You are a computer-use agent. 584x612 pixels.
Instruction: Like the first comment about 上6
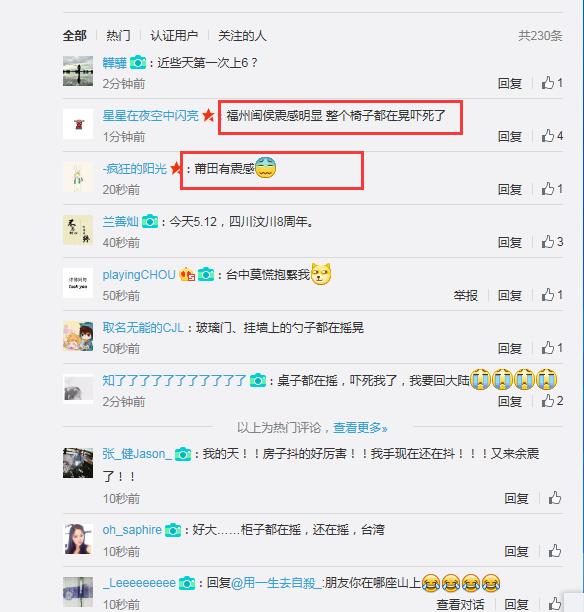click(552, 83)
